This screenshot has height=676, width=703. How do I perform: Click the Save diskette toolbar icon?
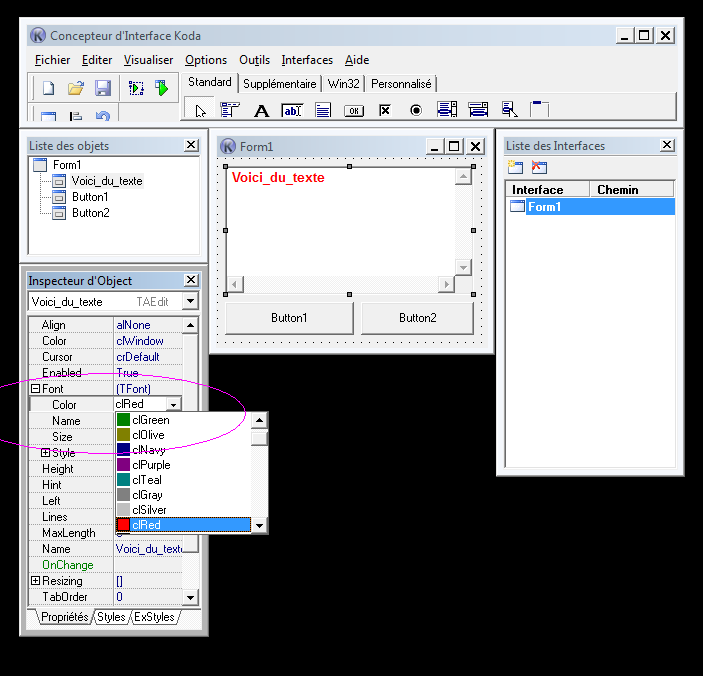pos(101,89)
